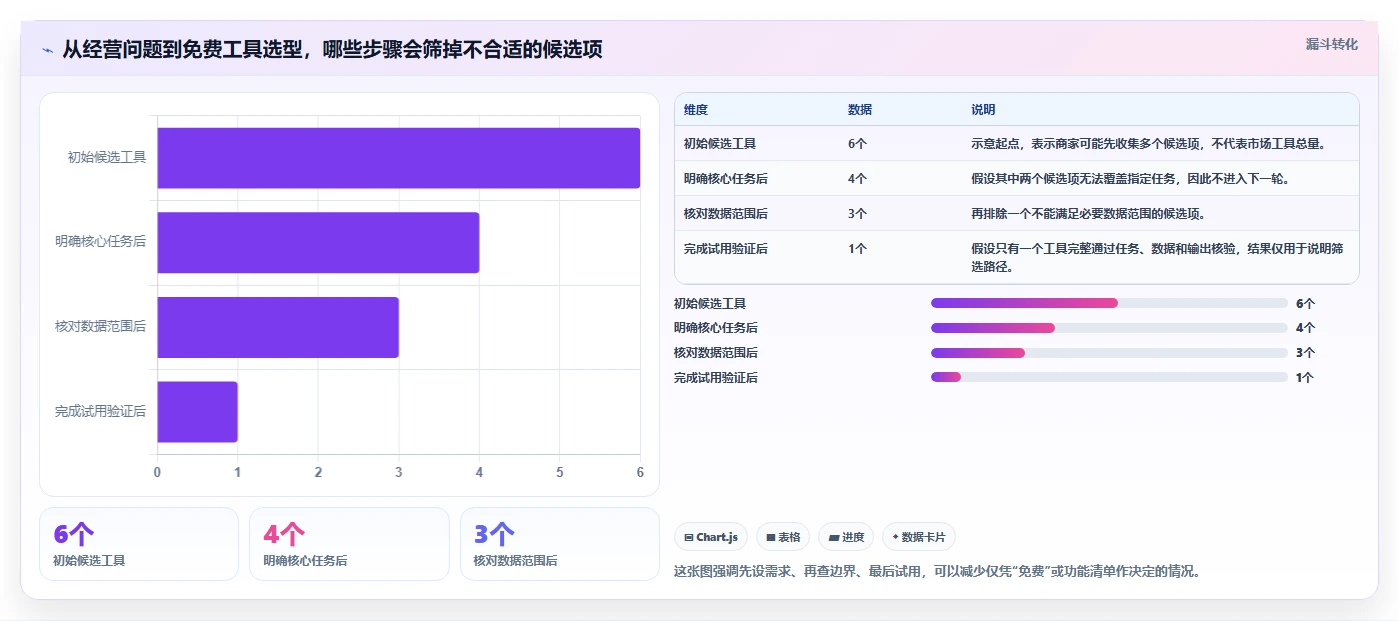This screenshot has height=621, width=1399.
Task: Click the description starting with 示意起点
Action: pos(1148,143)
